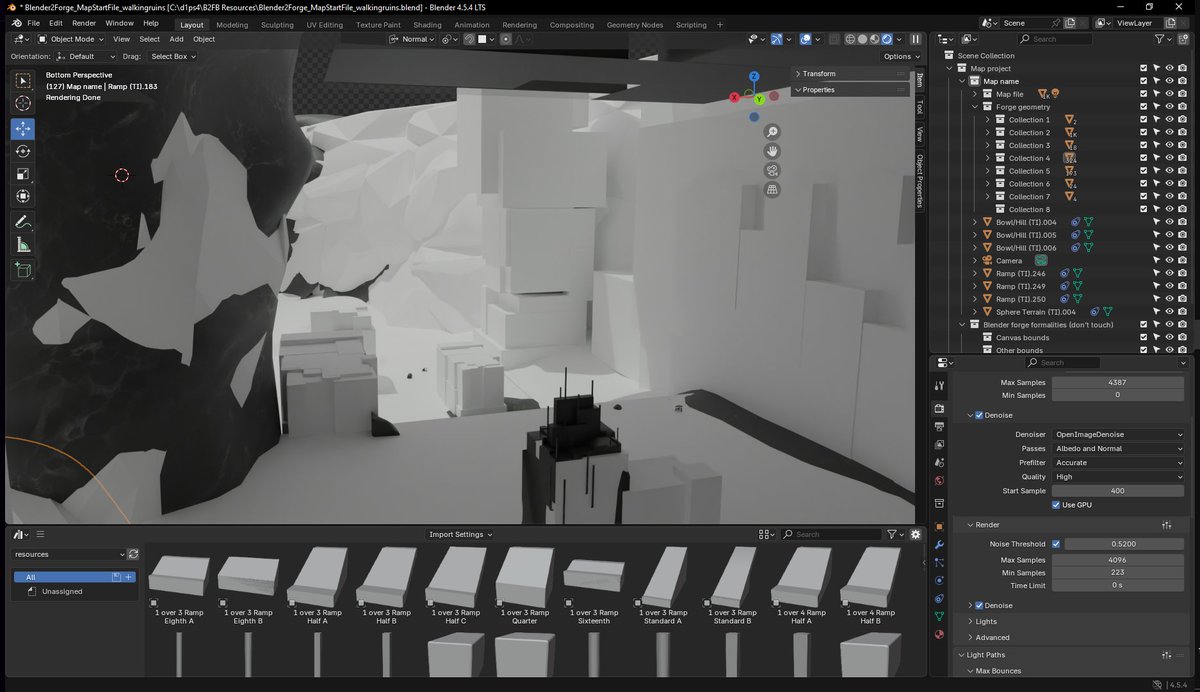Toggle camera view via the camera gizmo
Image resolution: width=1200 pixels, height=692 pixels.
pyautogui.click(x=773, y=170)
